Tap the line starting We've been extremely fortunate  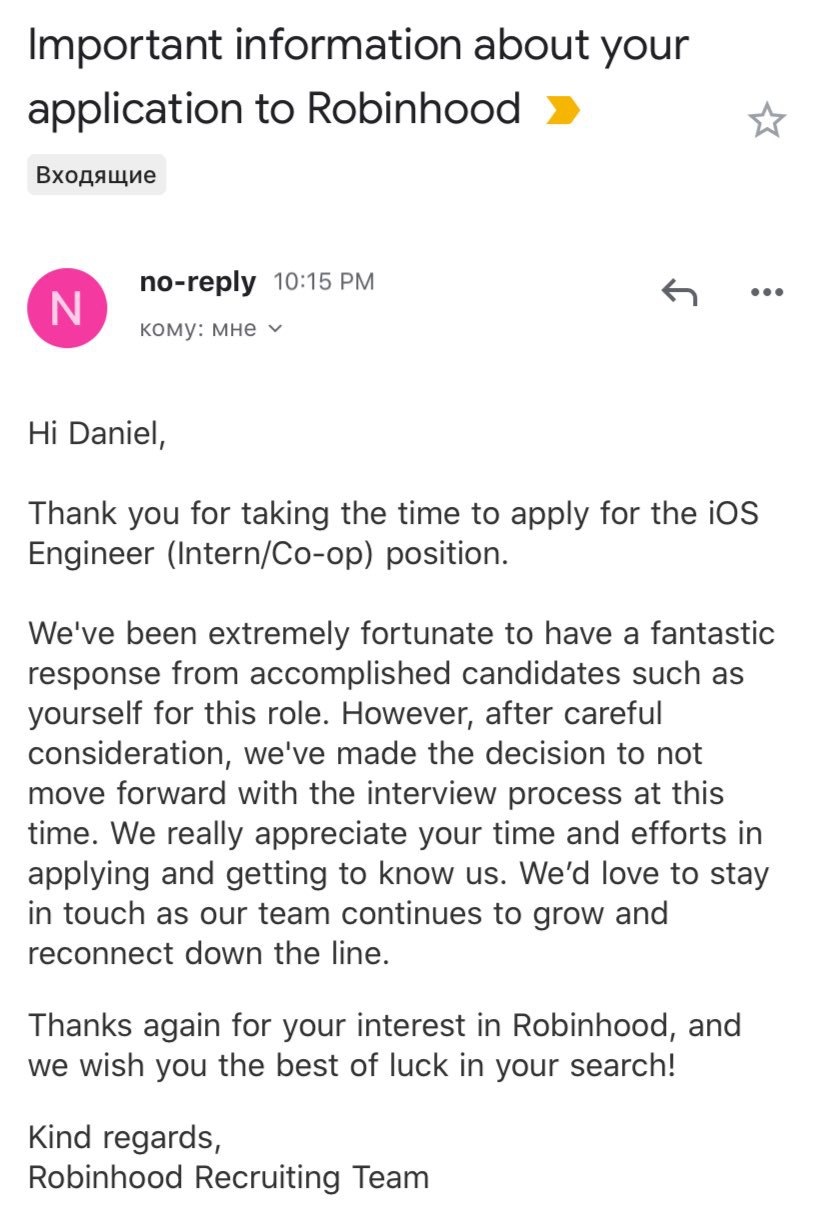401,634
